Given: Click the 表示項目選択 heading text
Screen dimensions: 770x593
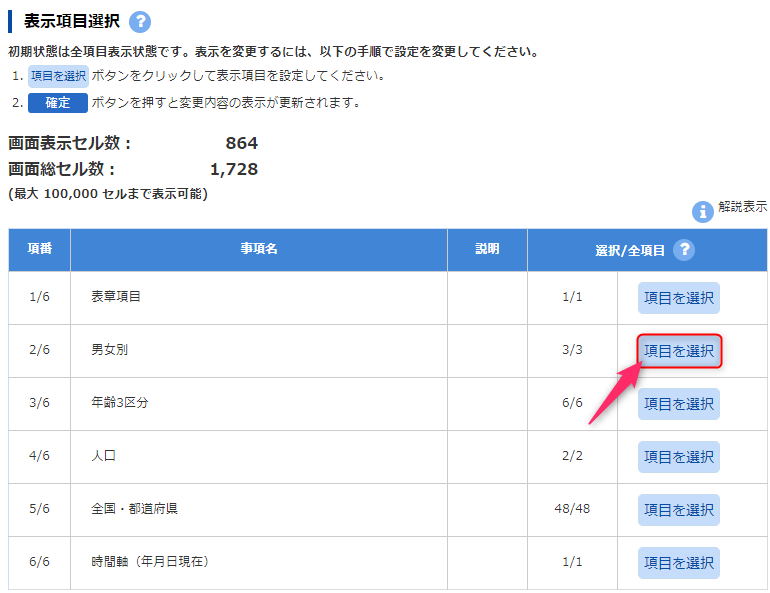Looking at the screenshot, I should (x=72, y=21).
